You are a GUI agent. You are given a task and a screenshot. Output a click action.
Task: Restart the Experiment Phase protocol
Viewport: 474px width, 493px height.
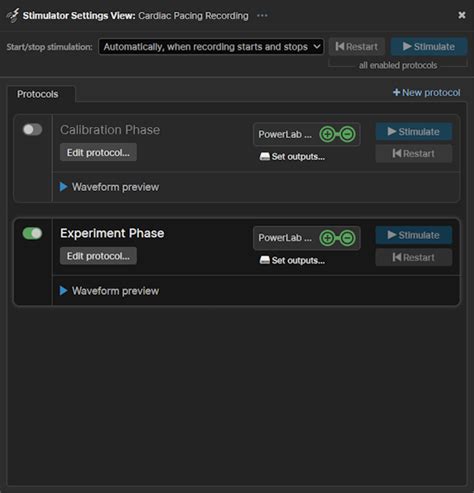[414, 257]
